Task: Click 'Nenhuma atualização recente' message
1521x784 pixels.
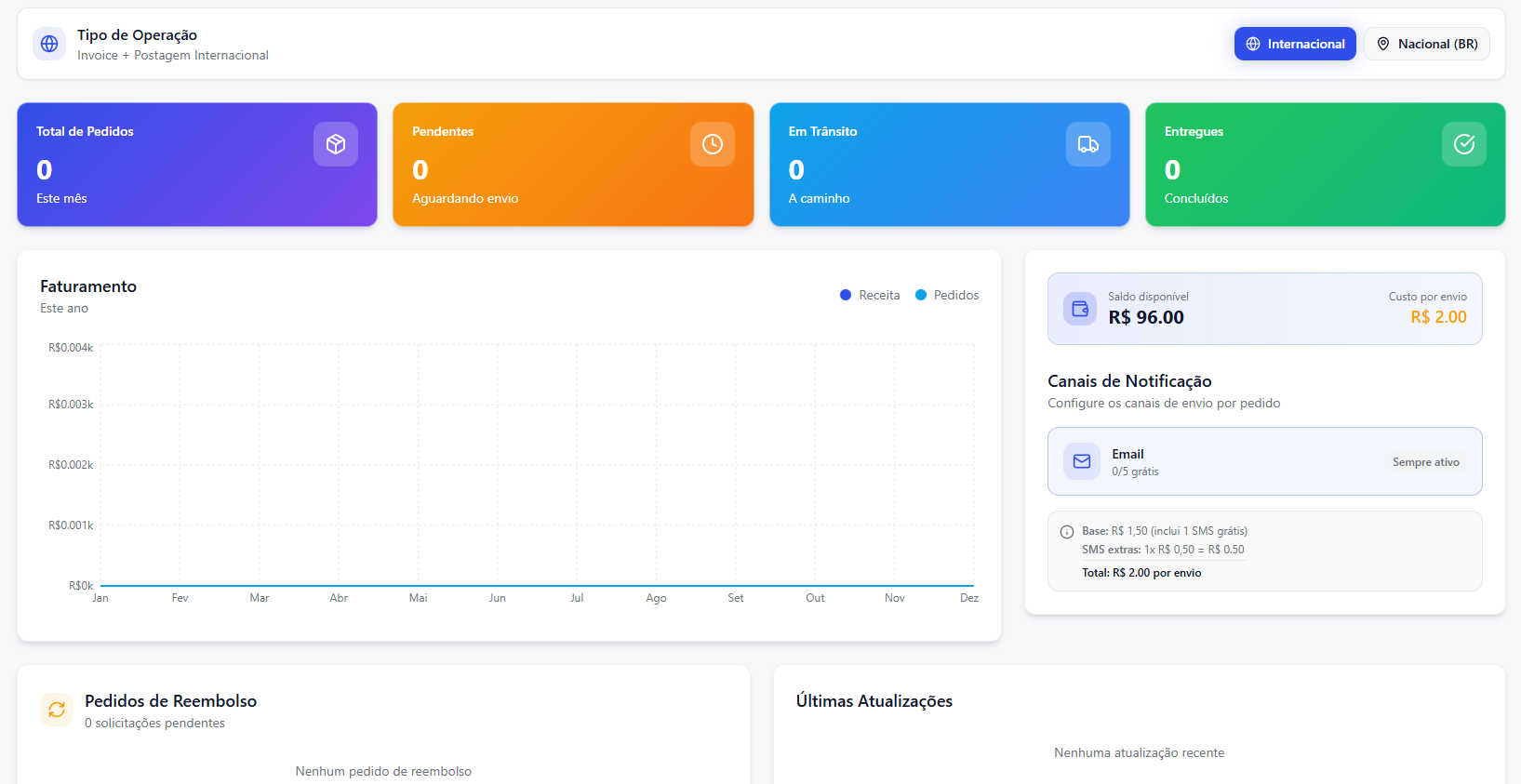Action: tap(1139, 753)
